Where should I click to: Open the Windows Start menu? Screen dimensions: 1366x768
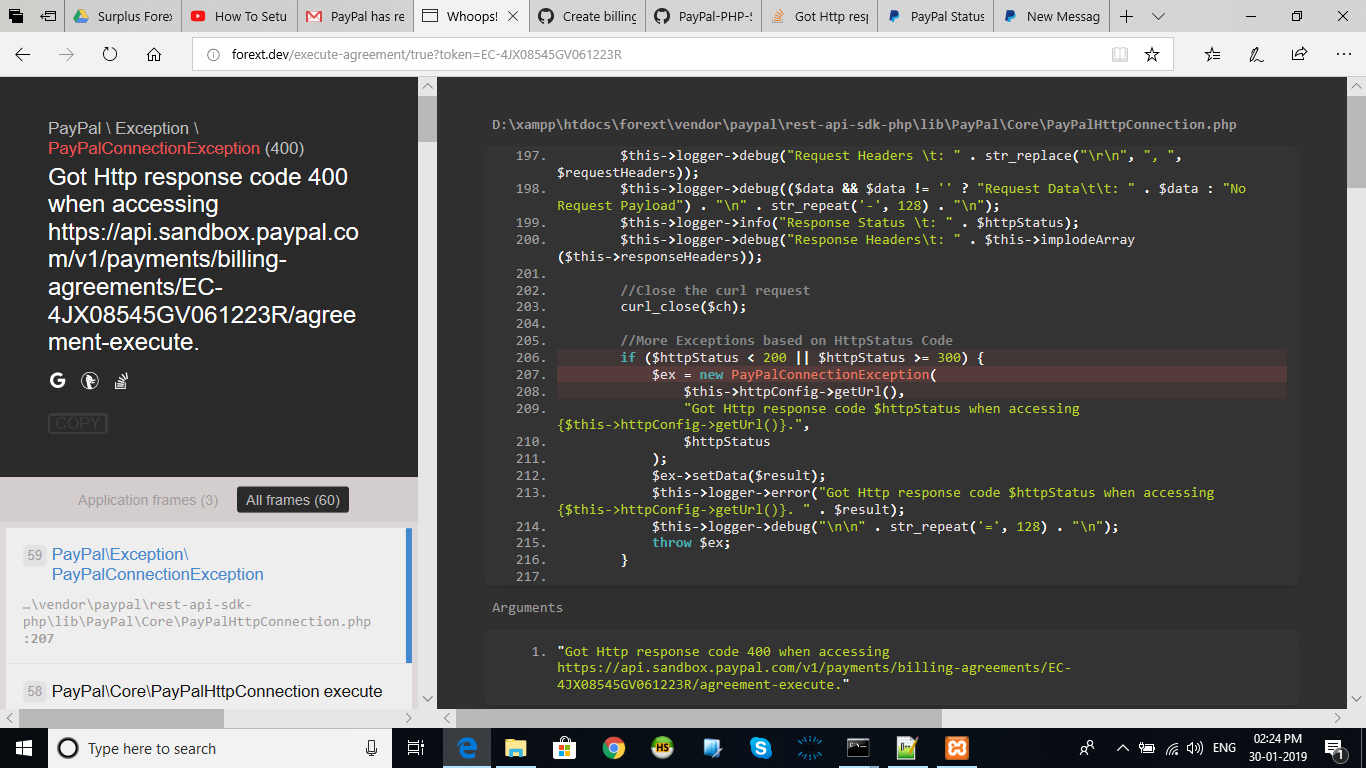pos(23,748)
